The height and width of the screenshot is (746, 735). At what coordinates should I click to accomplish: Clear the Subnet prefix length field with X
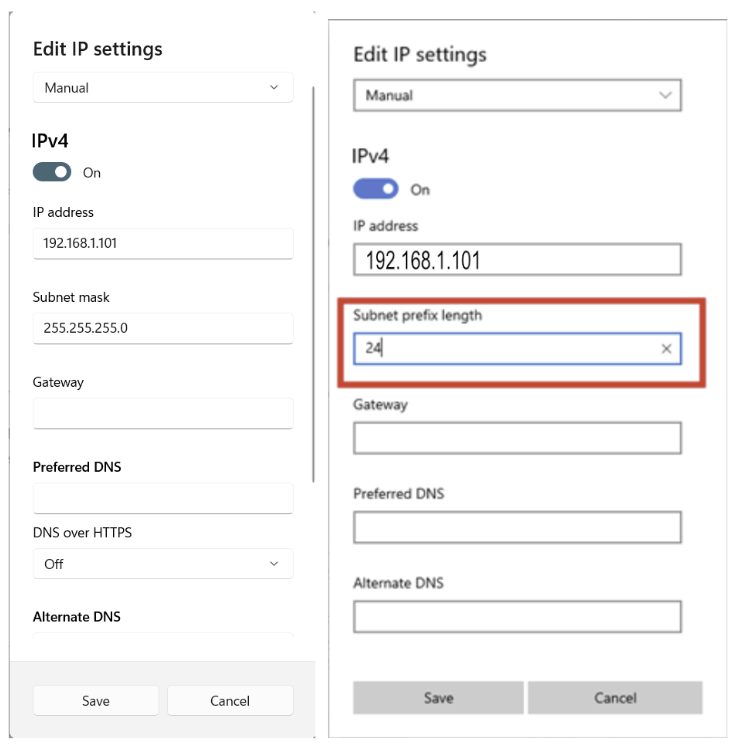click(x=666, y=349)
